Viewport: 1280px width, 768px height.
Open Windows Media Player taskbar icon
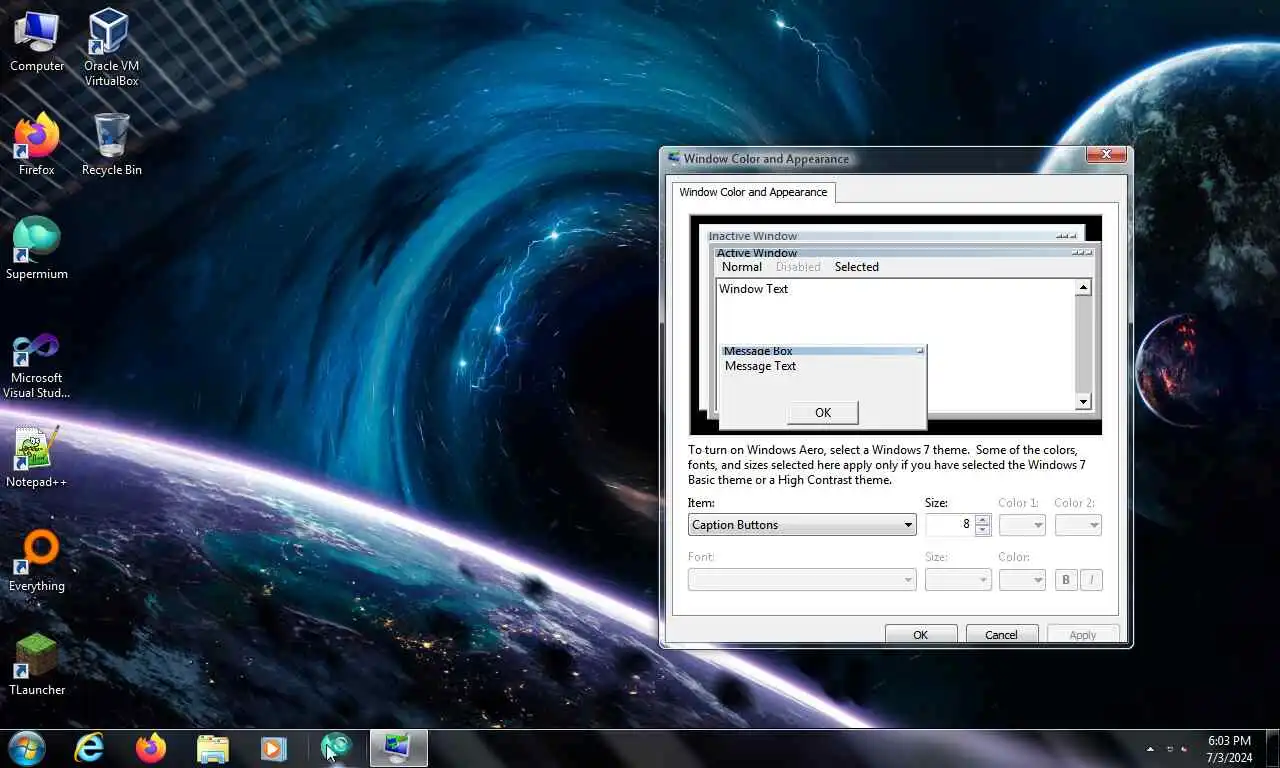(274, 748)
